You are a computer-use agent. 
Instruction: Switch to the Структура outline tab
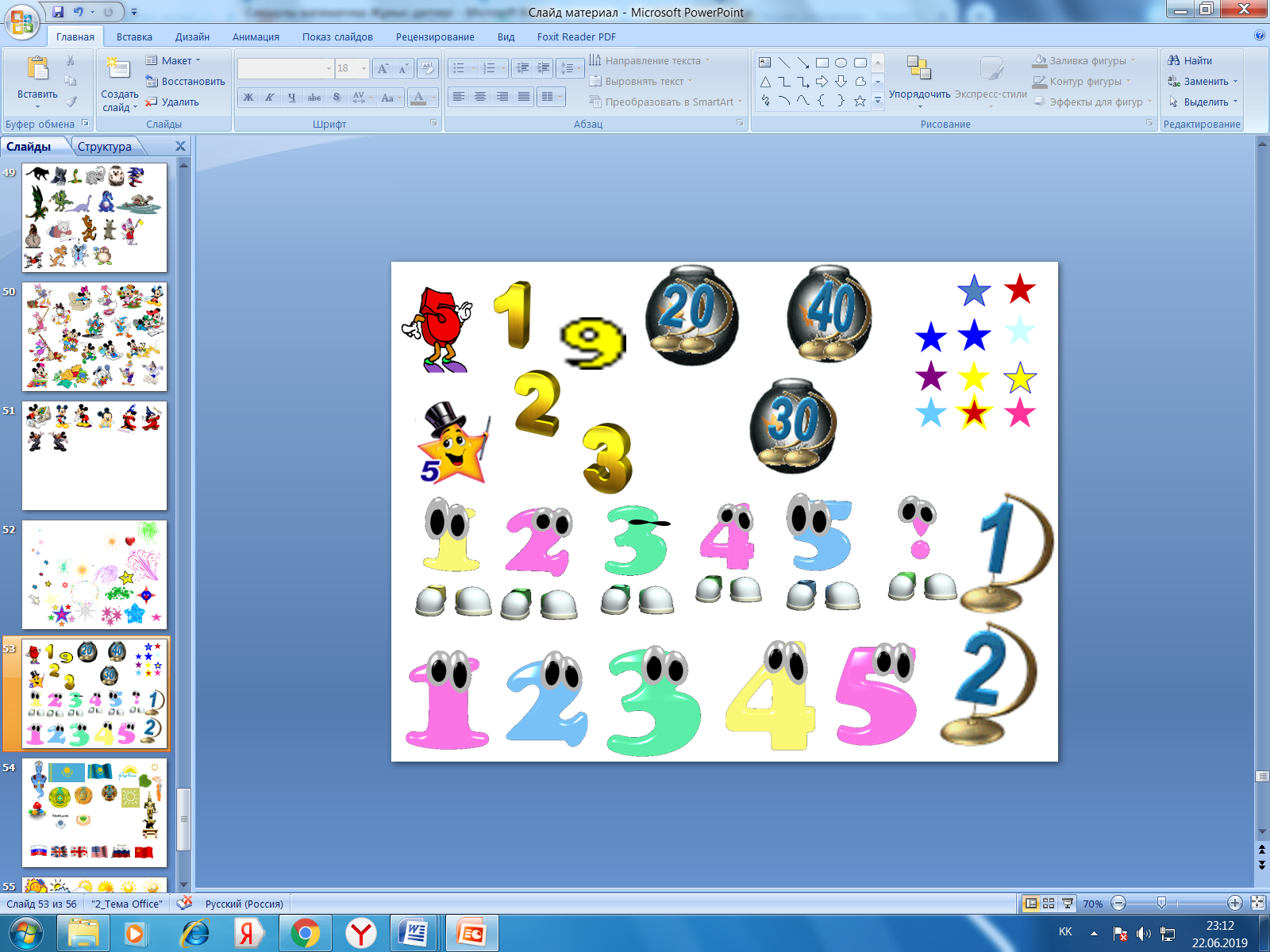coord(105,146)
